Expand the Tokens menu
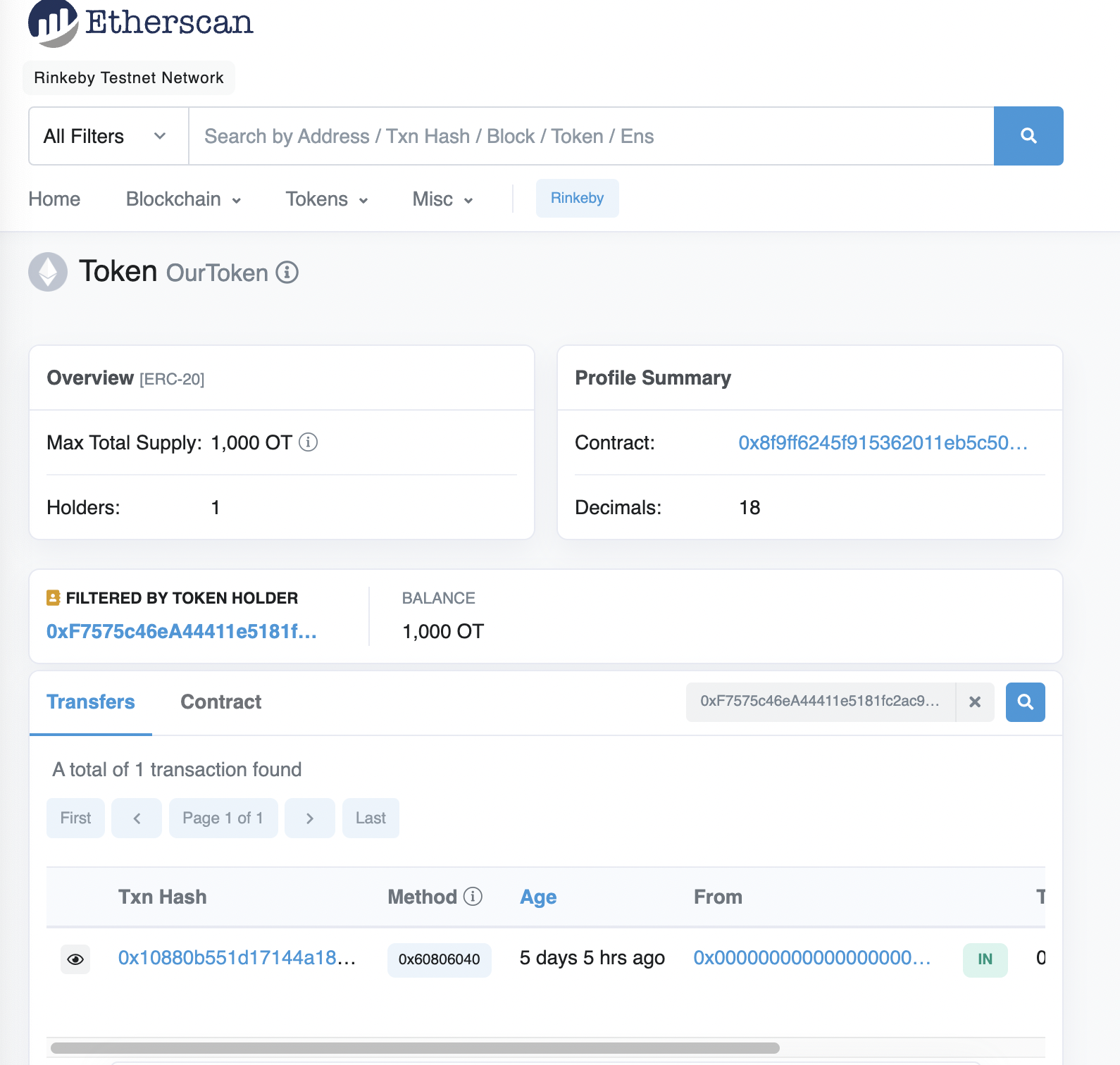The height and width of the screenshot is (1065, 1120). click(x=327, y=199)
